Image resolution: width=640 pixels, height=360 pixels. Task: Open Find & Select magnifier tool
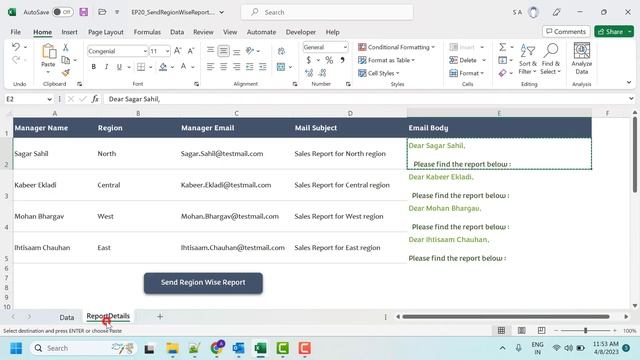551,60
